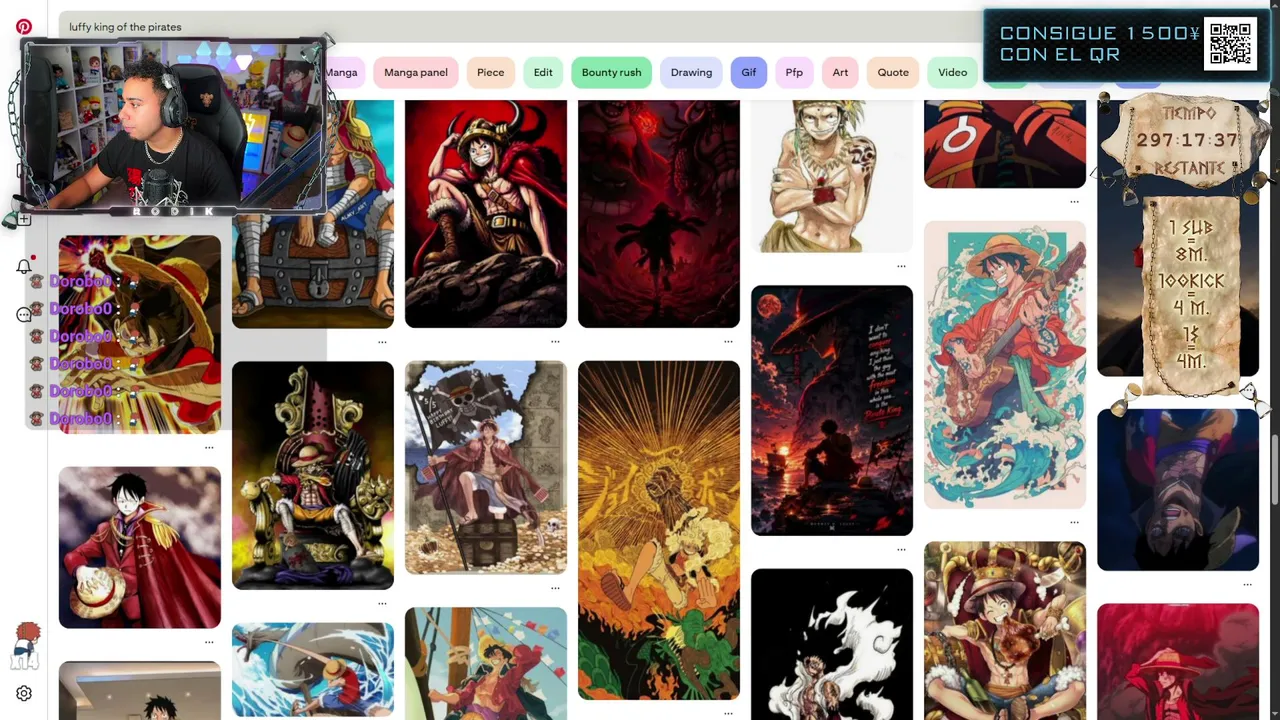Open the golden raised fist Luffy pin

(659, 531)
